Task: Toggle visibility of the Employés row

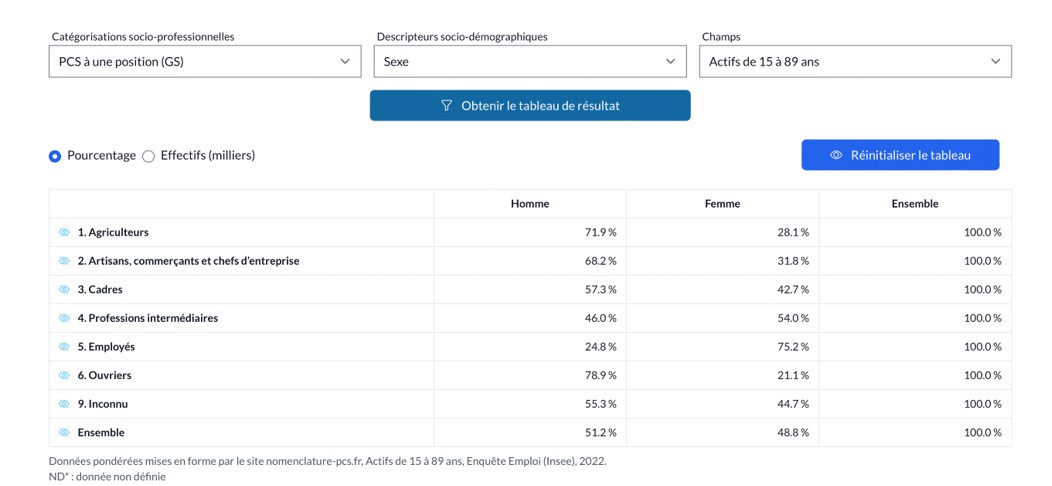Action: point(64,347)
